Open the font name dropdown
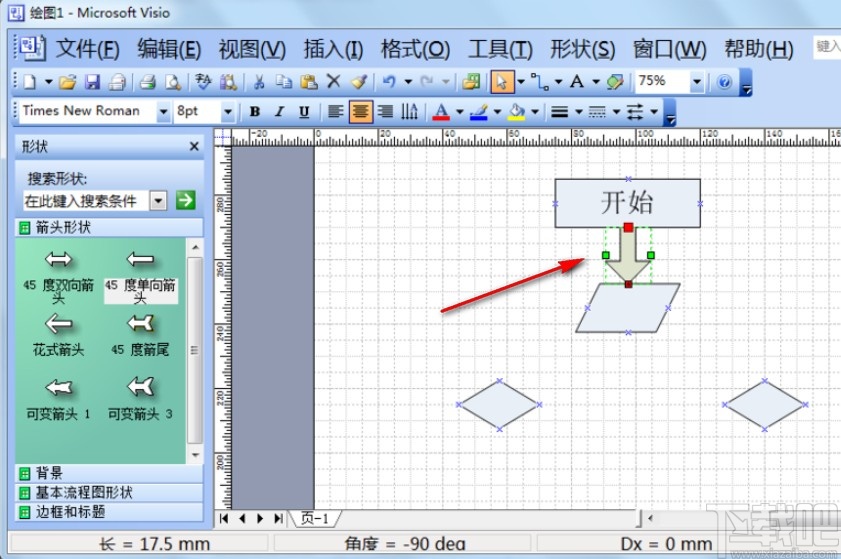Screen dimensions: 841x559 pos(163,112)
